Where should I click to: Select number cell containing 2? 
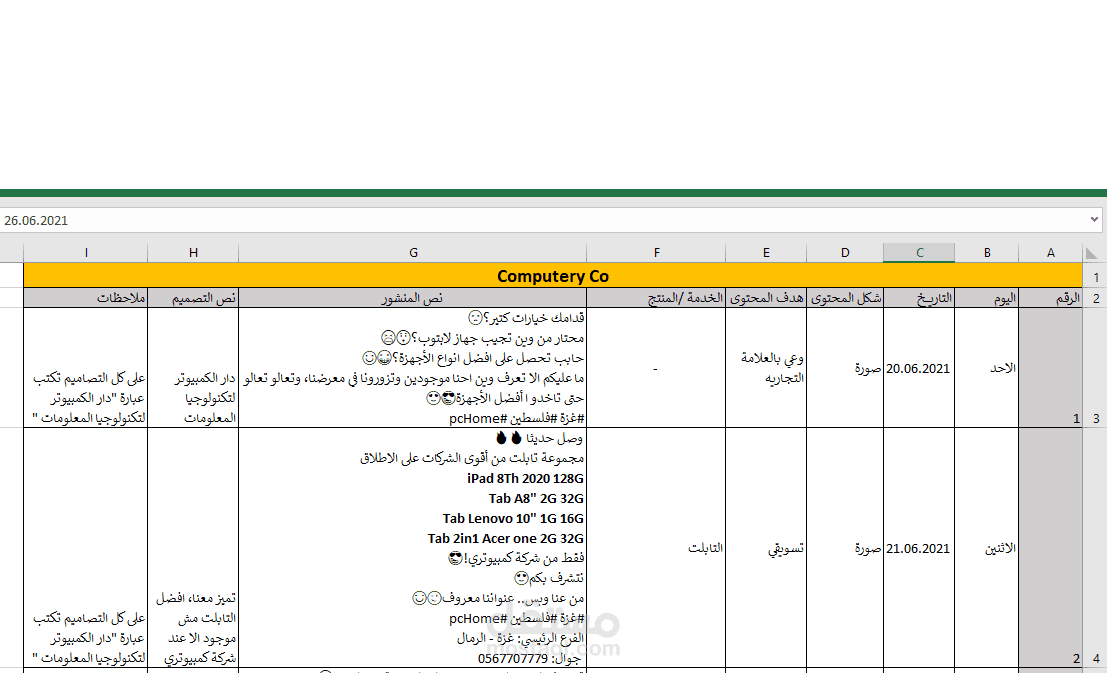(1051, 548)
